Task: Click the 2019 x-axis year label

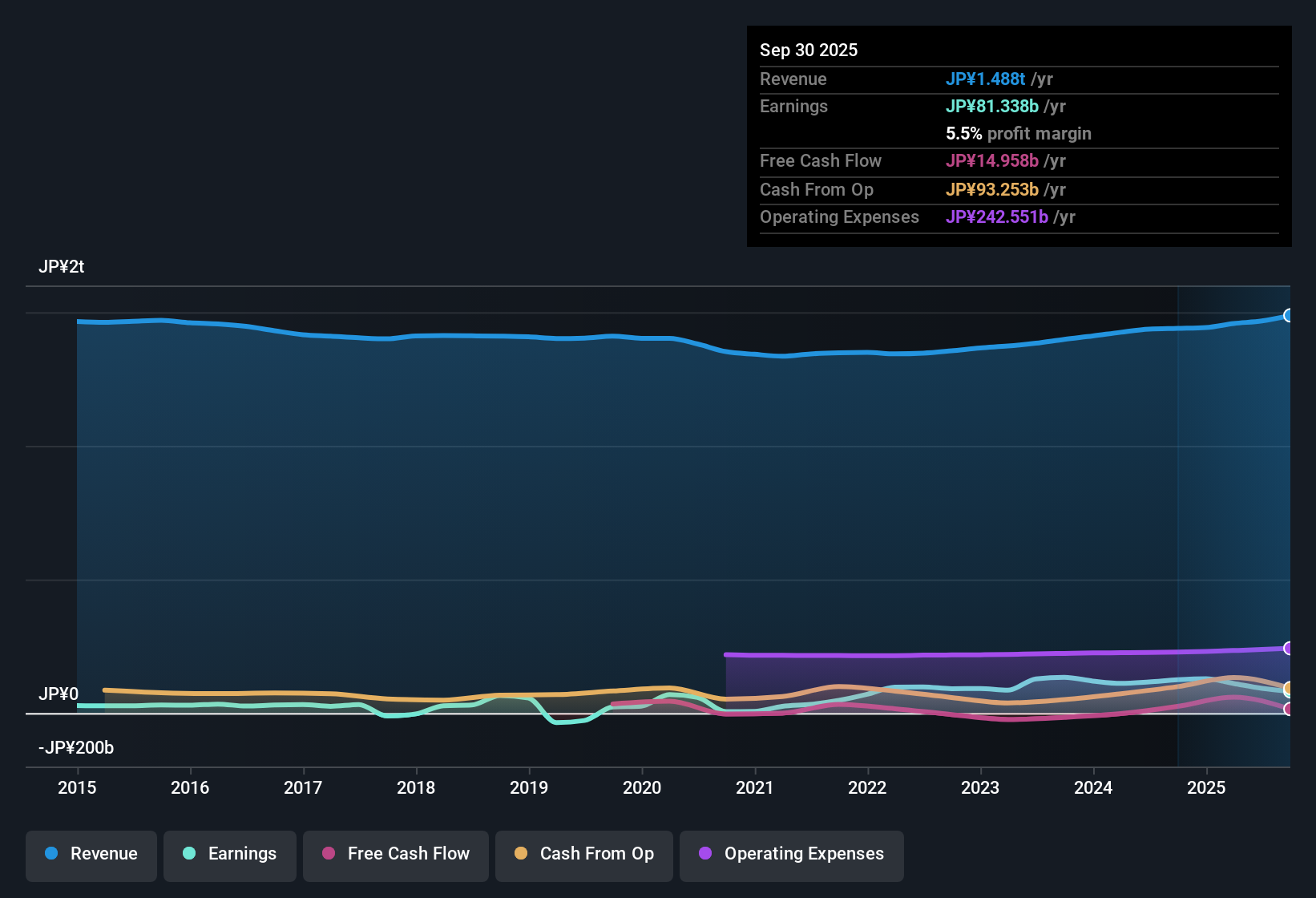Action: point(529,787)
